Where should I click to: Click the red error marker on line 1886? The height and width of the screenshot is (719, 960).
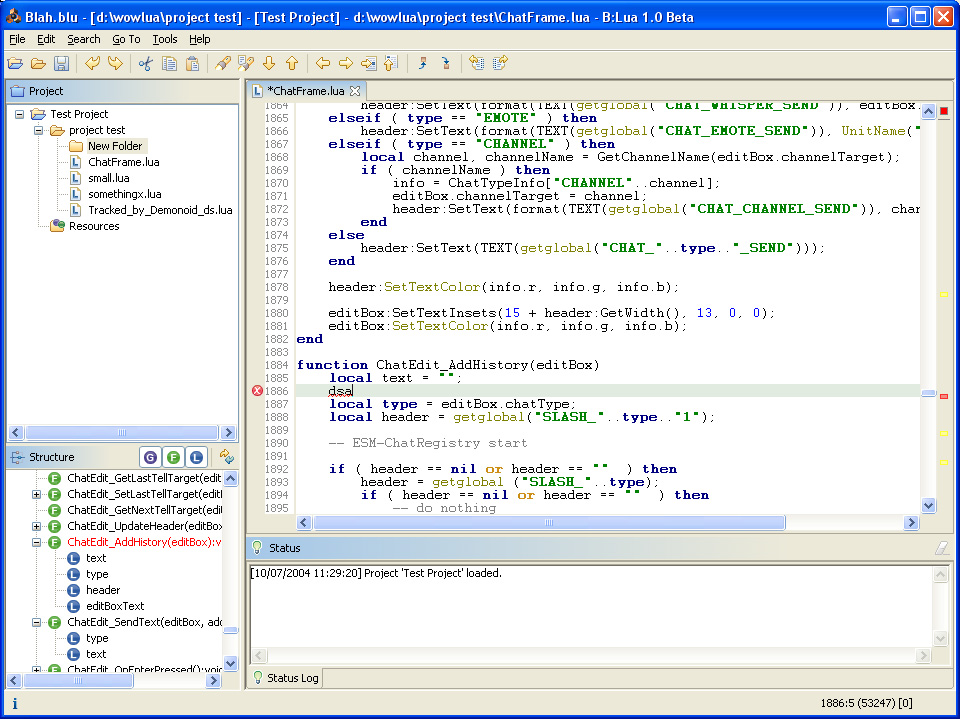(x=257, y=391)
